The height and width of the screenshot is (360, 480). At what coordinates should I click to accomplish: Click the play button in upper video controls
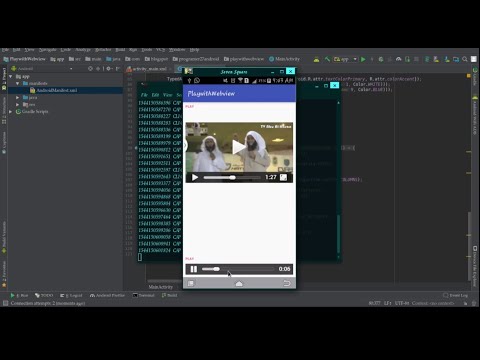pos(195,177)
